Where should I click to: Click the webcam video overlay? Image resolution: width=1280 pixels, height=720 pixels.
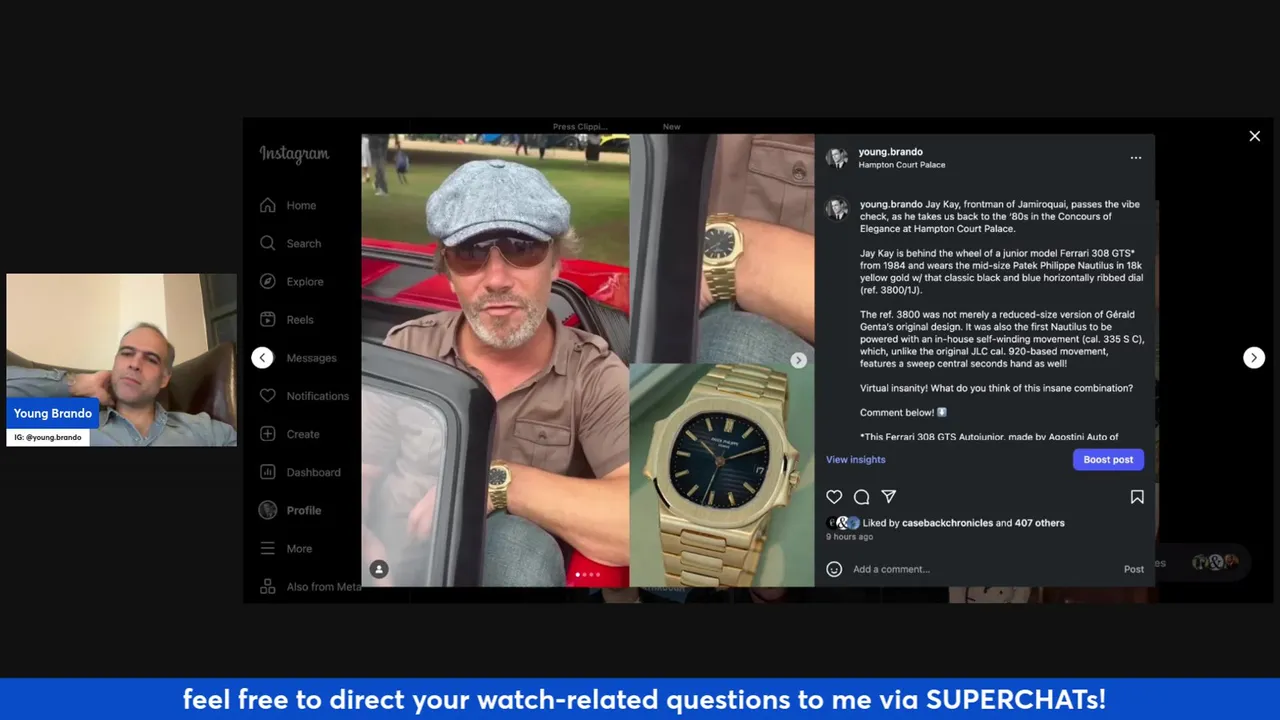(121, 360)
